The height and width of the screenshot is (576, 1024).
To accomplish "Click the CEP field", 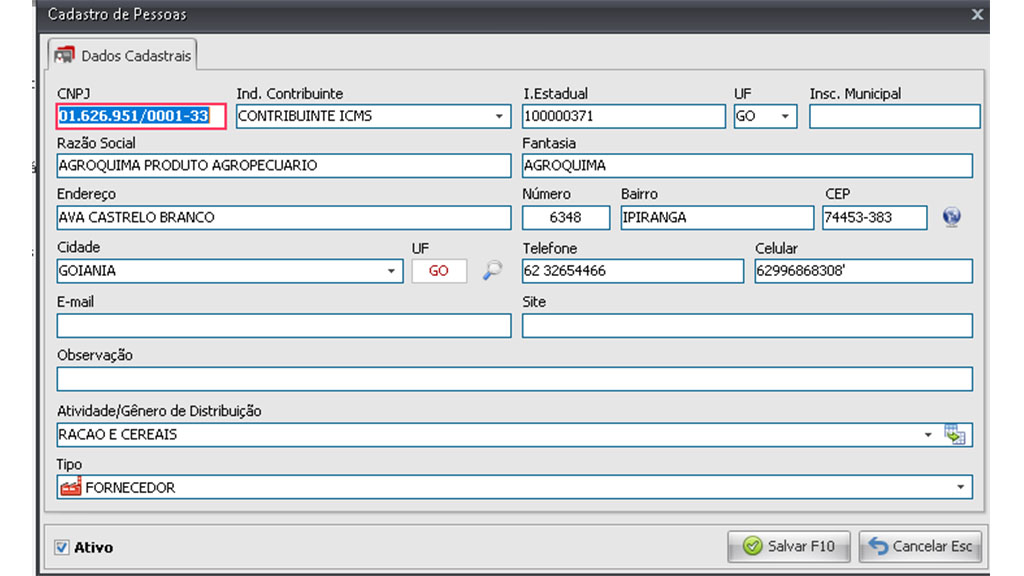I will [x=874, y=217].
